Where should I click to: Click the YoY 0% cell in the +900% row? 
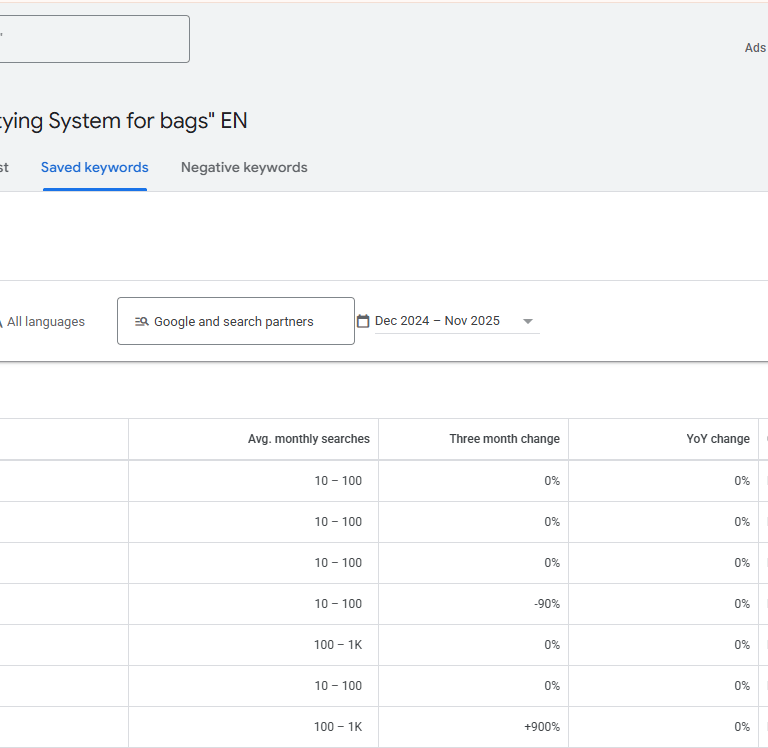pyautogui.click(x=741, y=727)
